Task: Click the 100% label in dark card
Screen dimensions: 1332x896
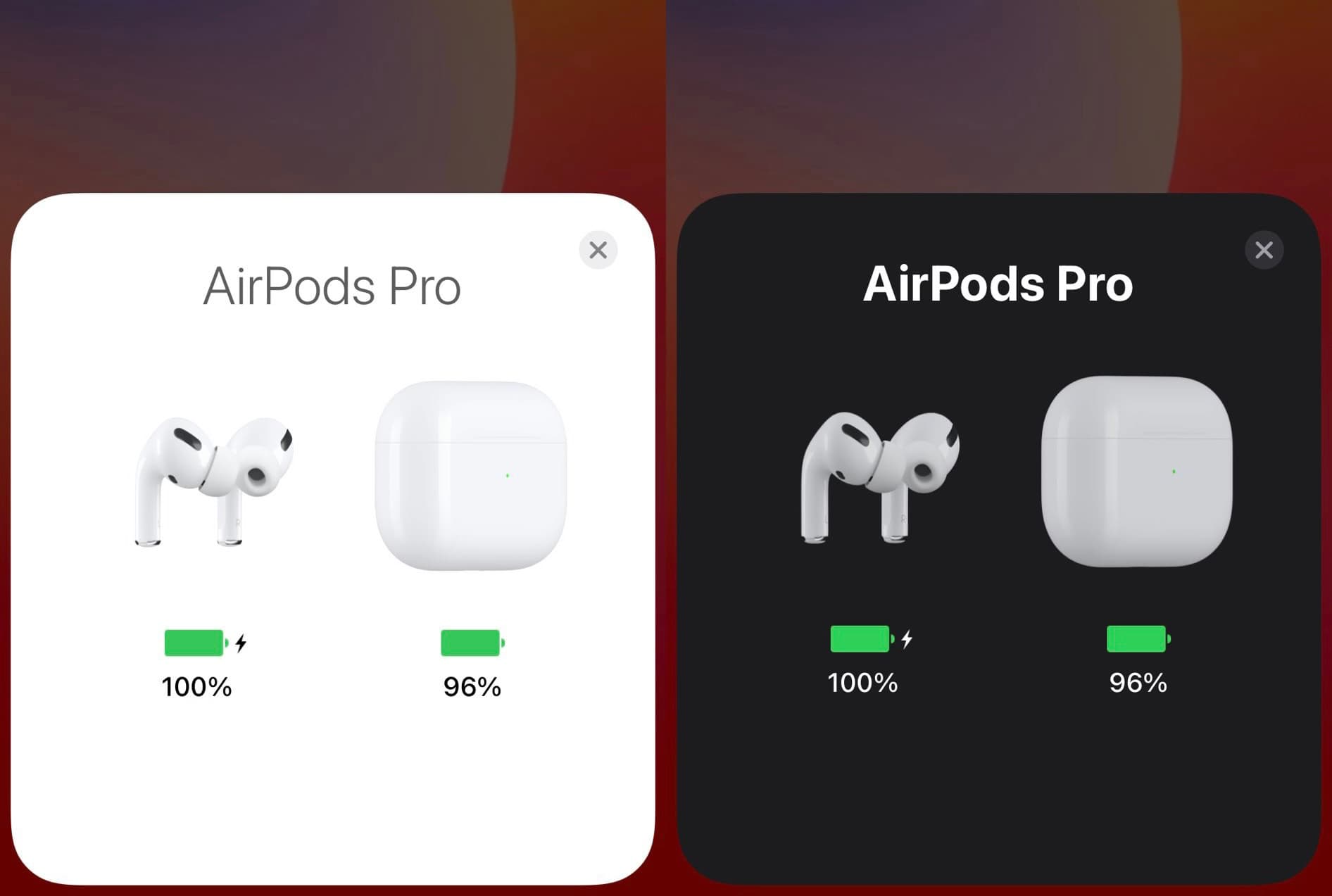Action: click(862, 683)
